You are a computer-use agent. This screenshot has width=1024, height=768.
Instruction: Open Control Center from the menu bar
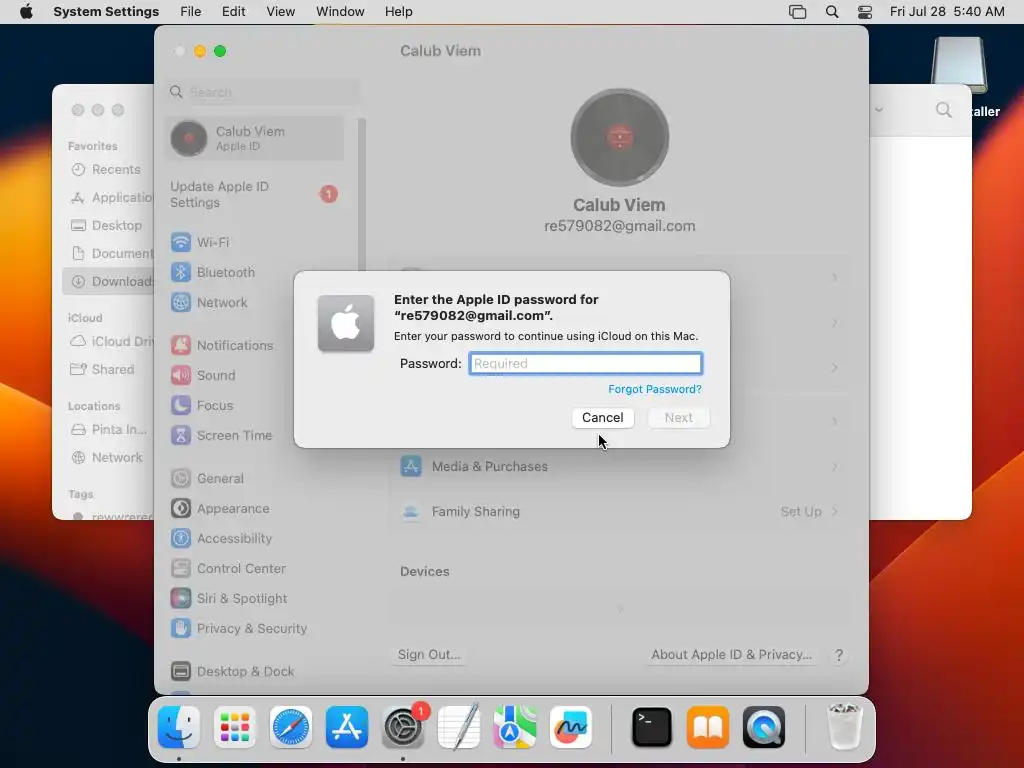865,12
